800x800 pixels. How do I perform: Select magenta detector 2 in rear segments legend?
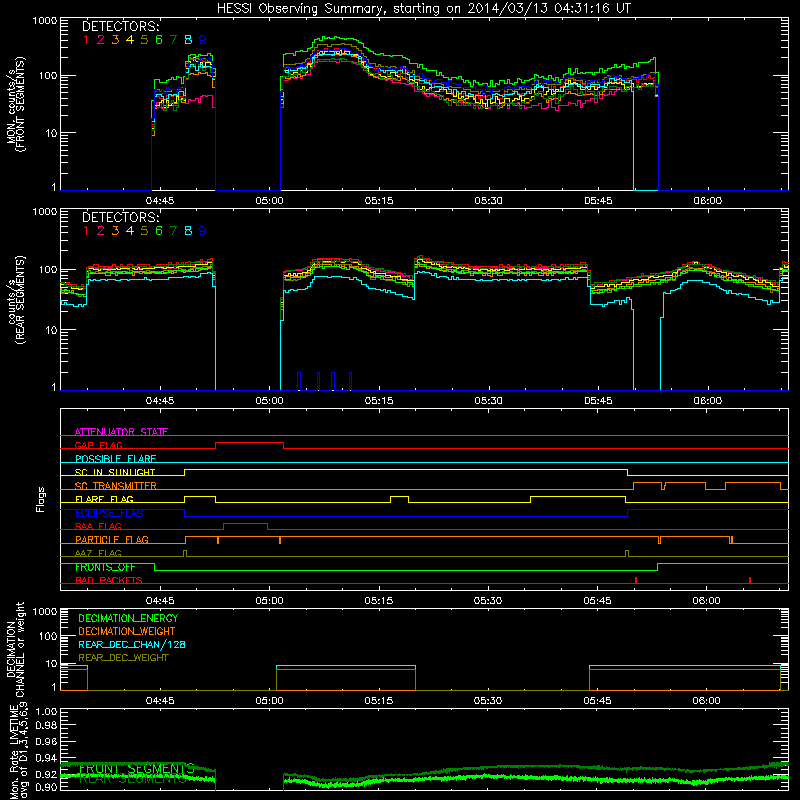point(101,231)
